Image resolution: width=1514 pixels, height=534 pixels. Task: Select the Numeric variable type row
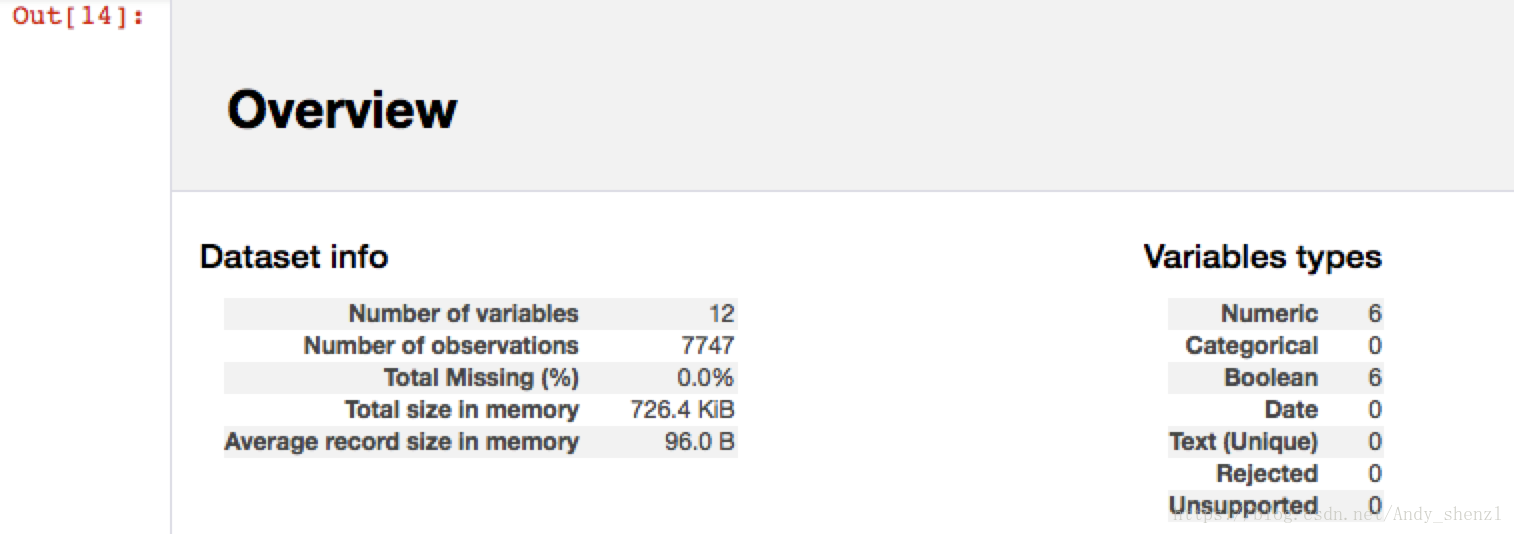pyautogui.click(x=1276, y=313)
